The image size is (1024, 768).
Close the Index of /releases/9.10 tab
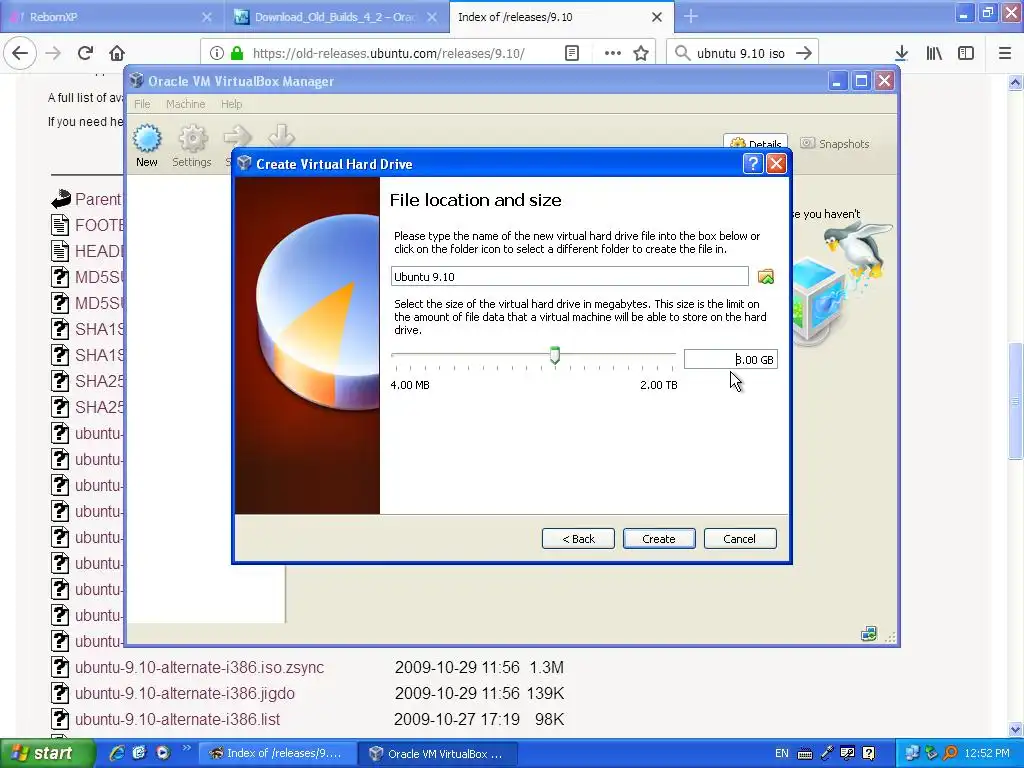657,17
